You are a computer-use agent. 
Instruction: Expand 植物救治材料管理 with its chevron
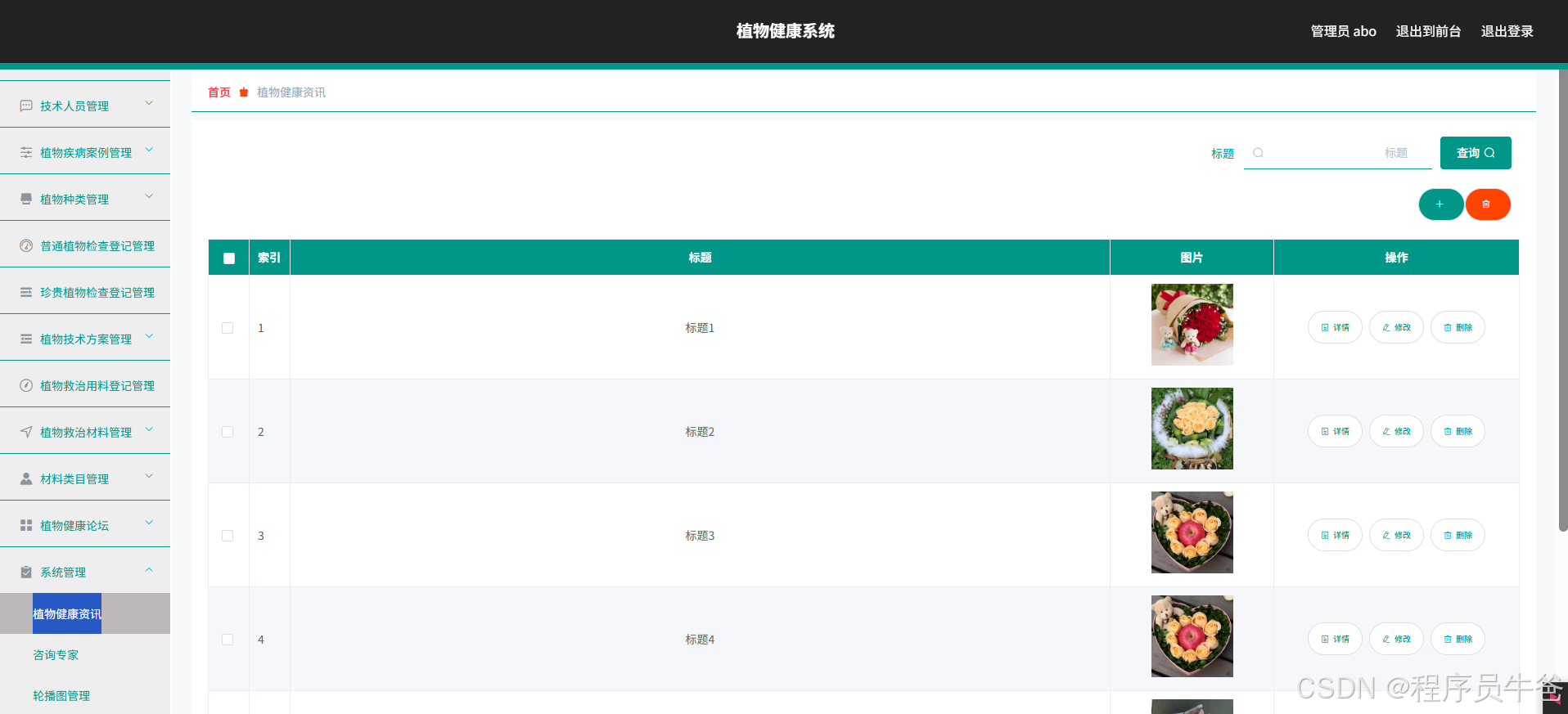point(149,429)
